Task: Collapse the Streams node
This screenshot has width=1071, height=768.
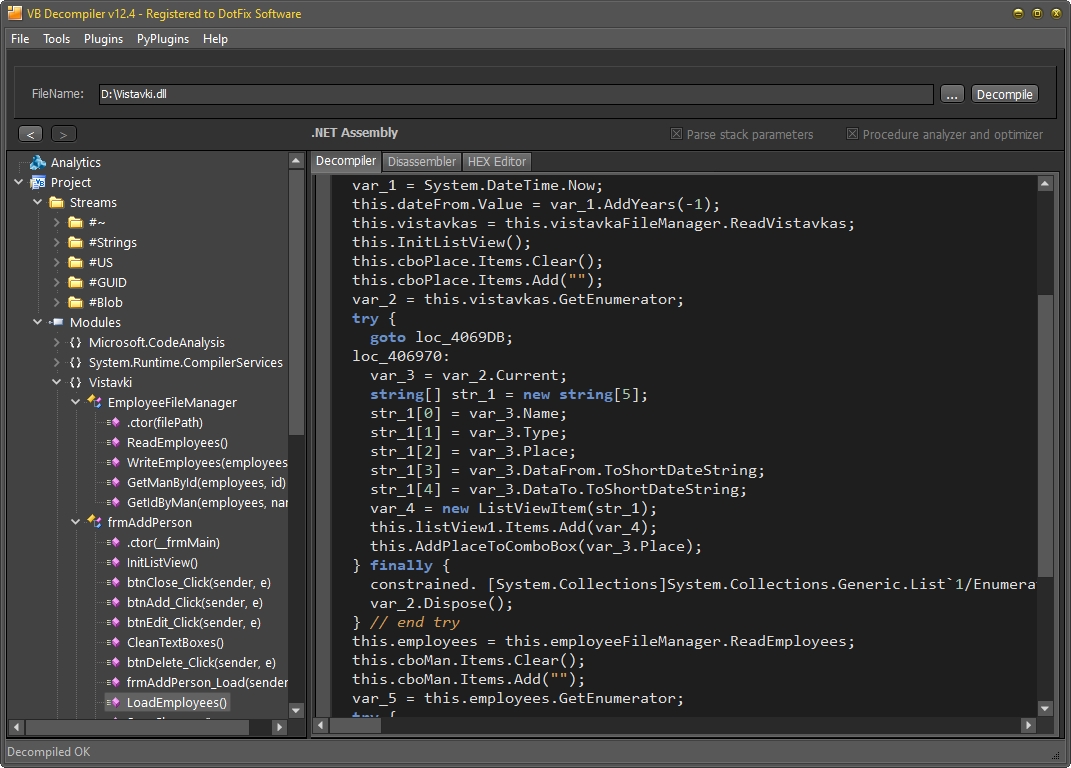Action: click(38, 202)
